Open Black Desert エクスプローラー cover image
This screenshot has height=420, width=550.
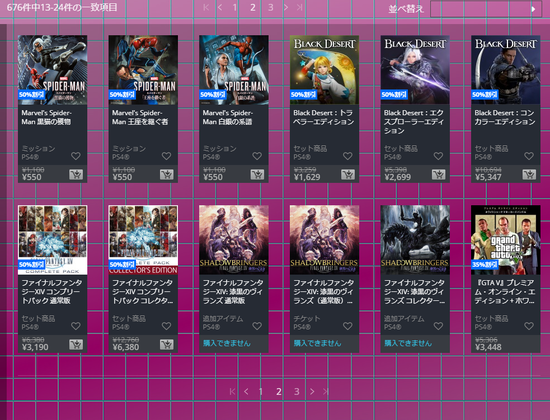click(415, 69)
